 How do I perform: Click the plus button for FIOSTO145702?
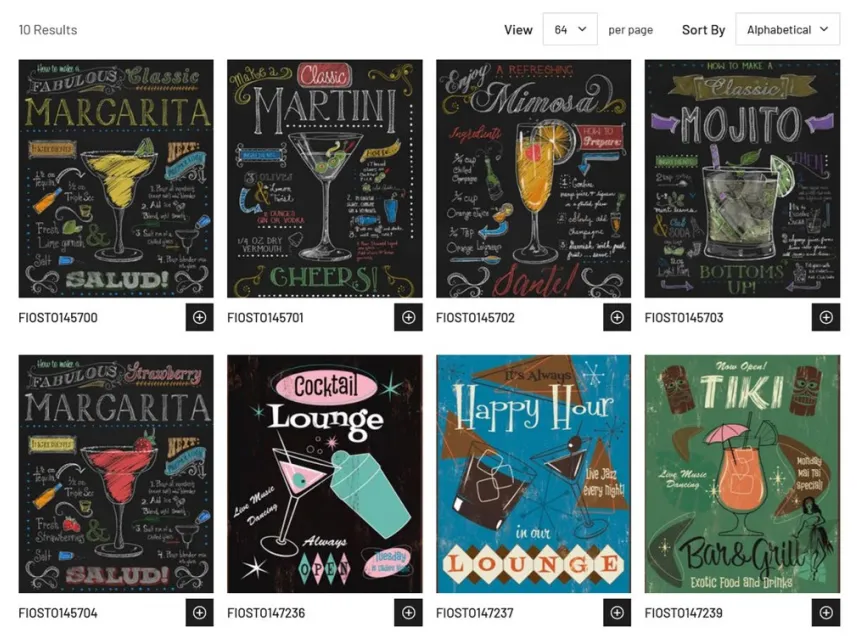pos(617,317)
